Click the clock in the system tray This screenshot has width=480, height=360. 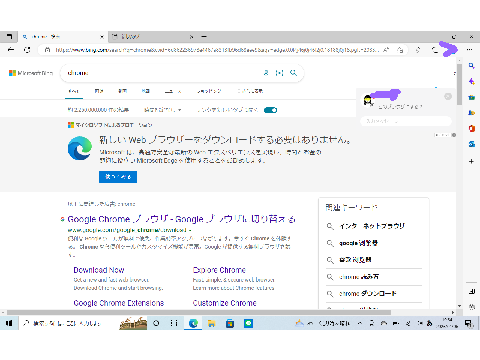click(448, 323)
